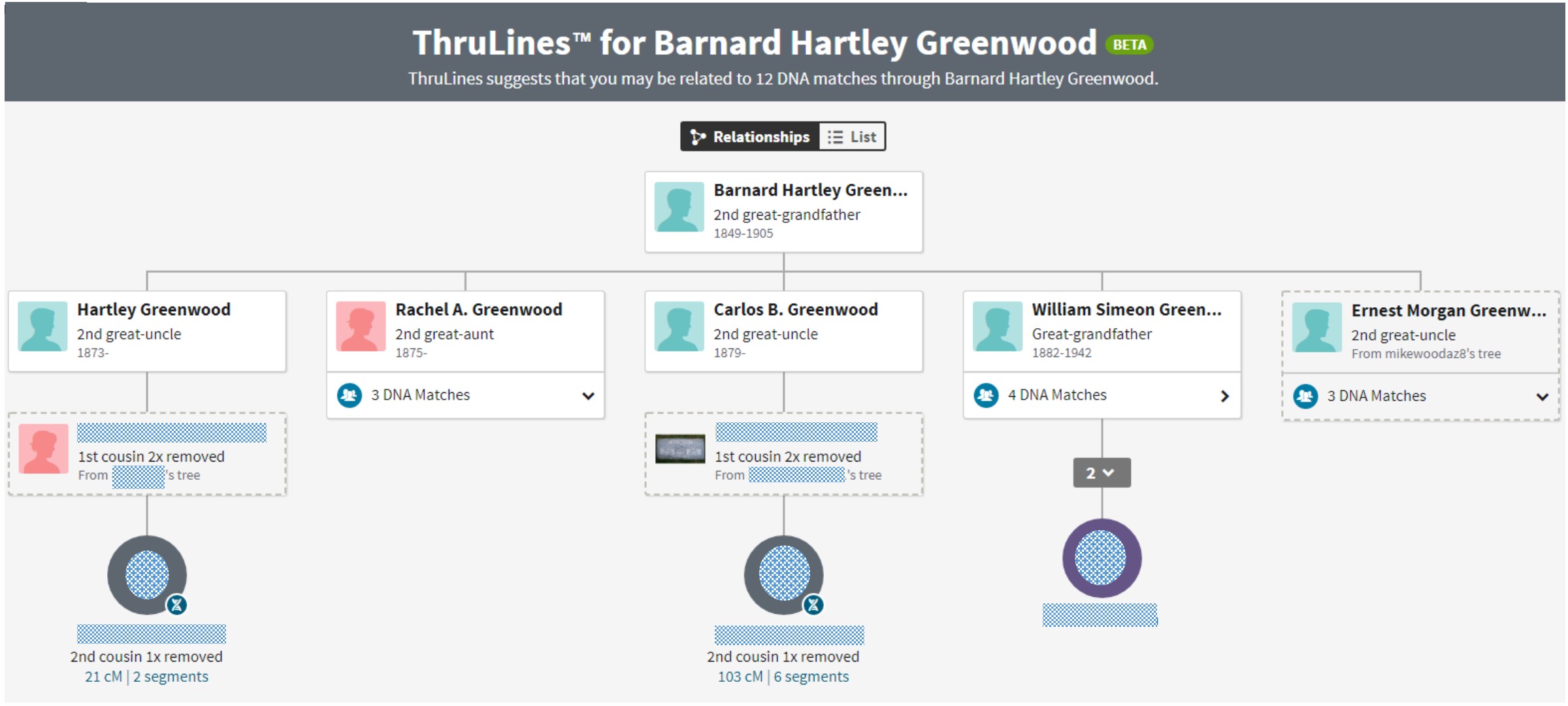
Task: Click the BETA badge in the header
Action: tap(1130, 44)
